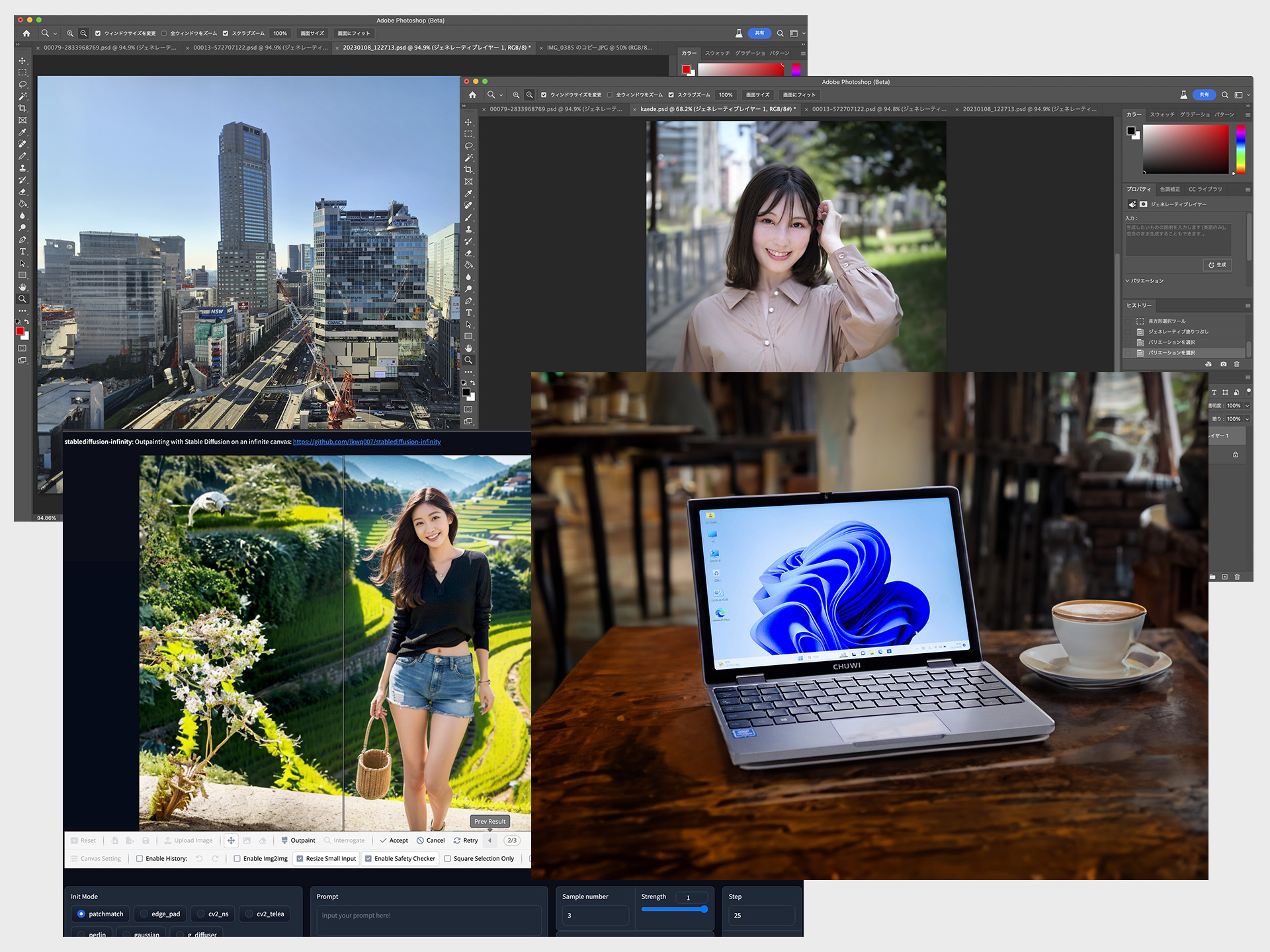Enable the Enable Img2Img checkbox

click(237, 859)
